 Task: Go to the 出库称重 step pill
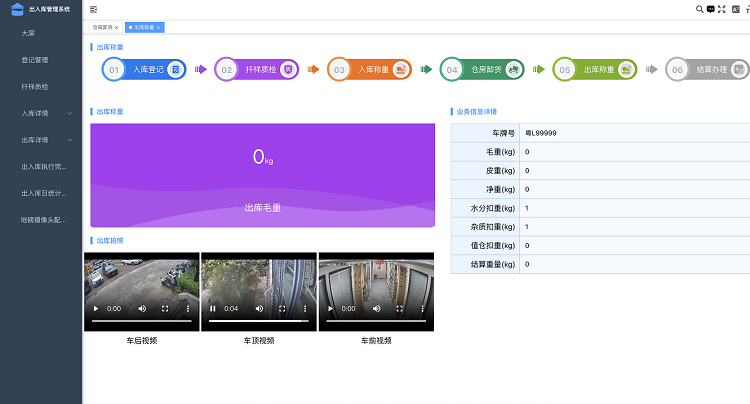(595, 70)
